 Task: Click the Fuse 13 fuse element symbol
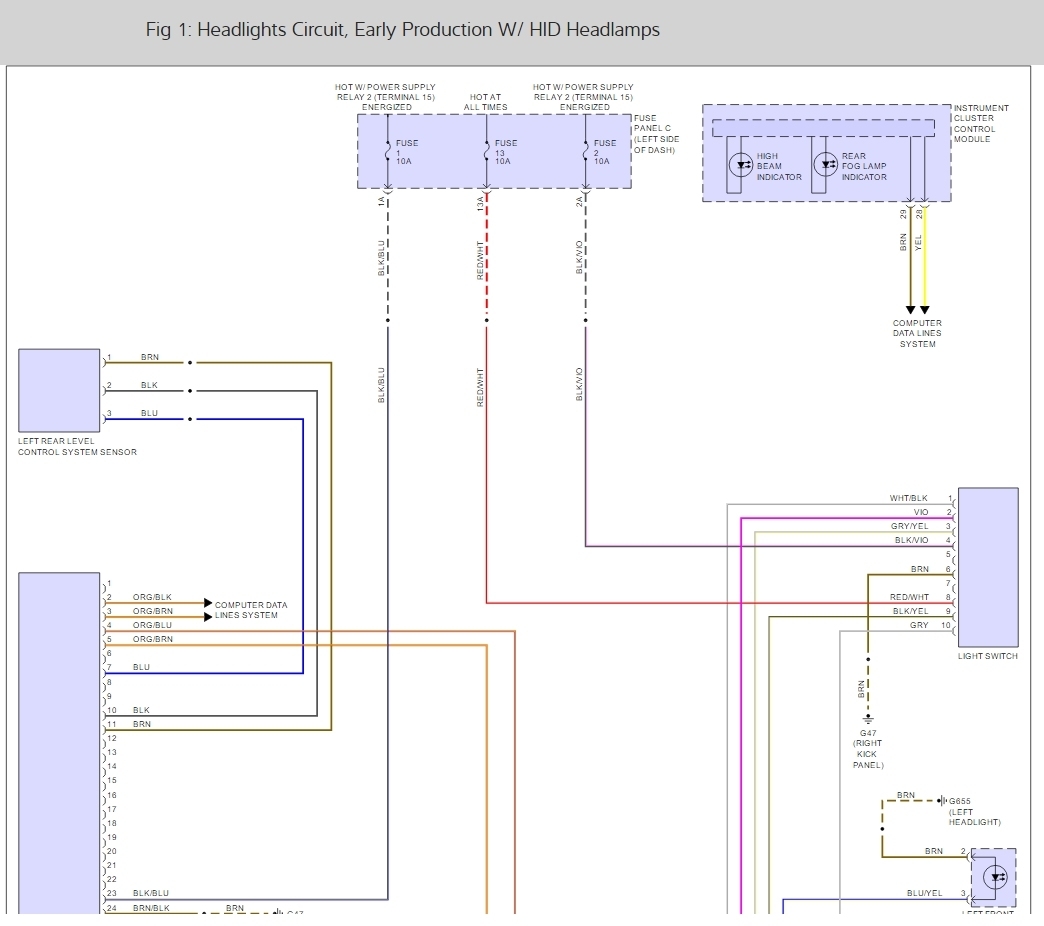(486, 152)
